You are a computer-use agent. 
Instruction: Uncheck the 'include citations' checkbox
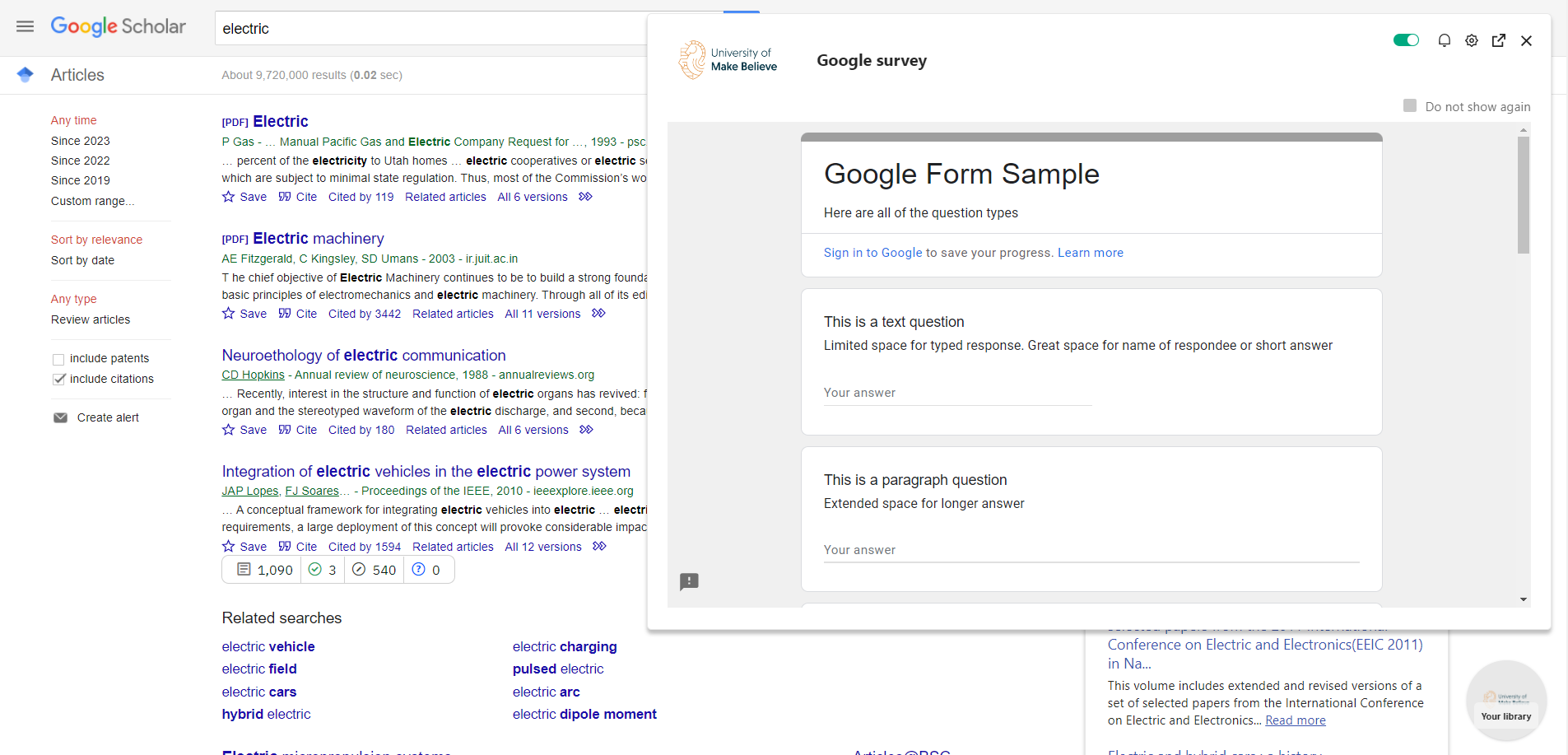58,380
